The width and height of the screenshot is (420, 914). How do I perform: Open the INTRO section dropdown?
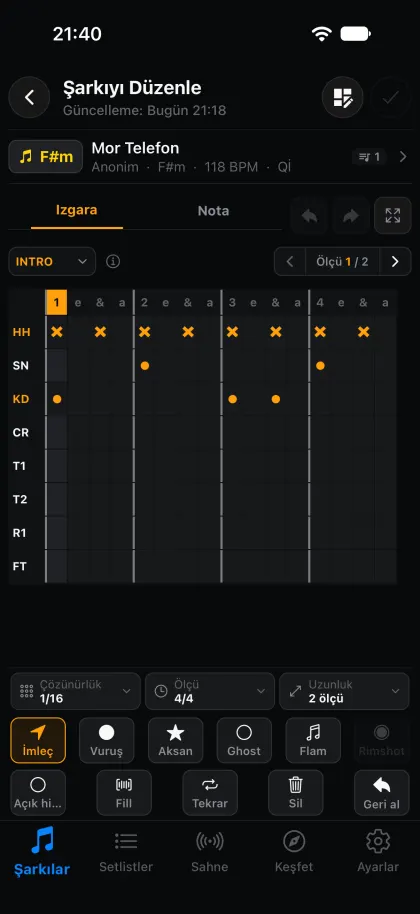point(52,261)
